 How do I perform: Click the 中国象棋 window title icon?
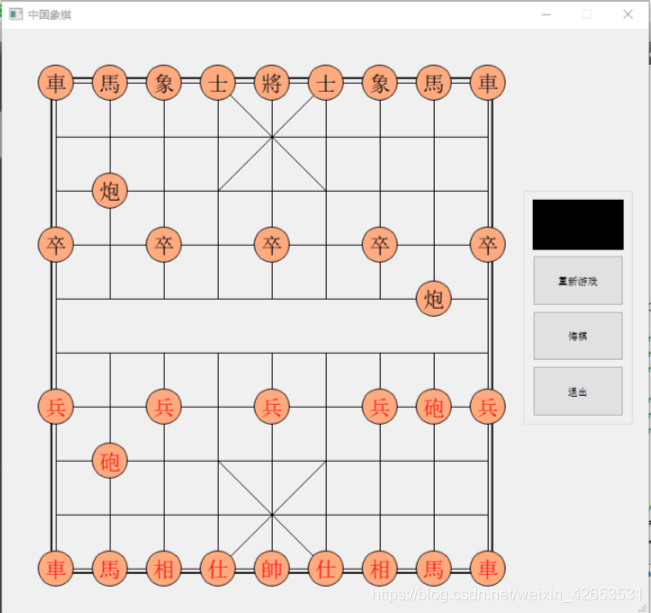tap(16, 15)
